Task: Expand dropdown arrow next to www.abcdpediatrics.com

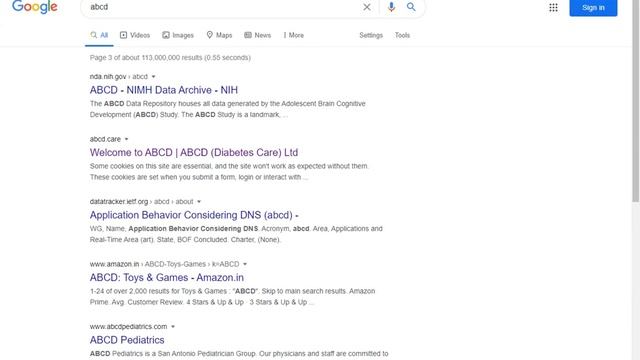Action: [173, 327]
